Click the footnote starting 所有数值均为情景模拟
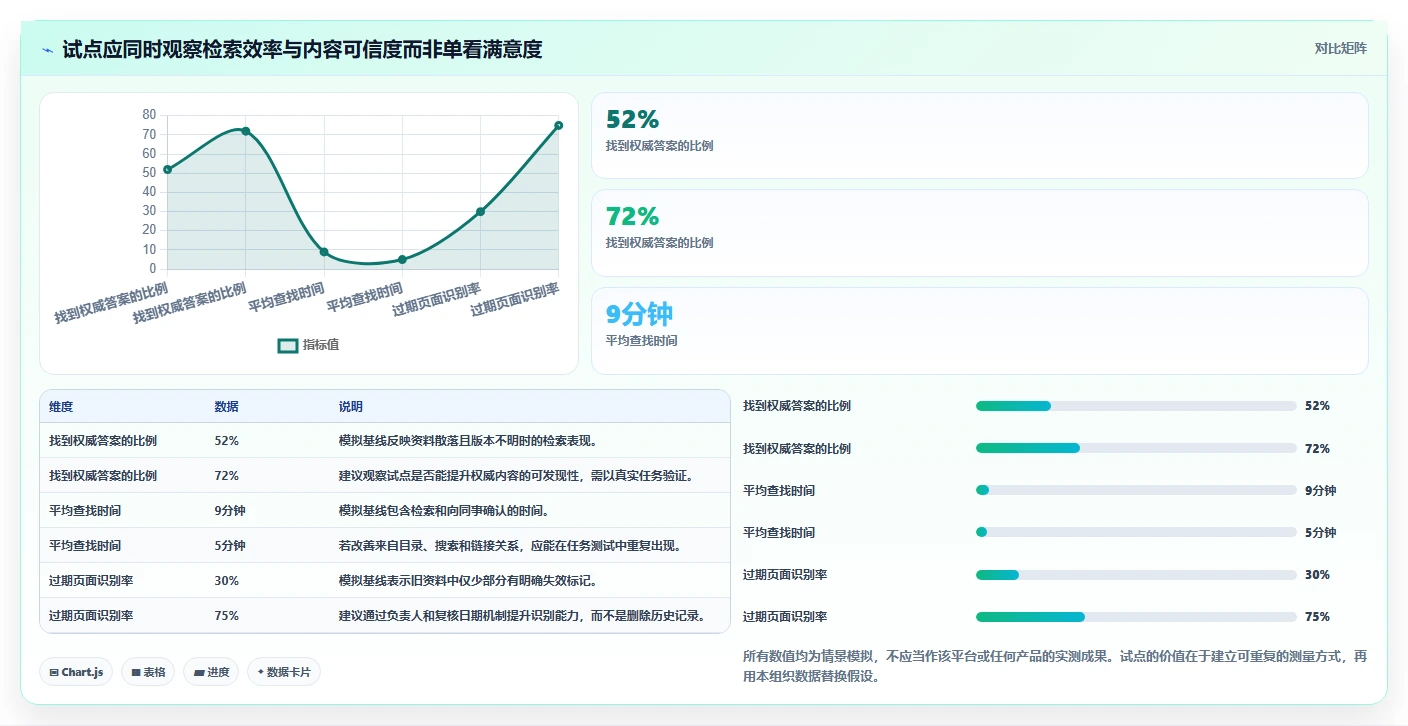Viewport: 1408px width, 726px height. [1055, 666]
